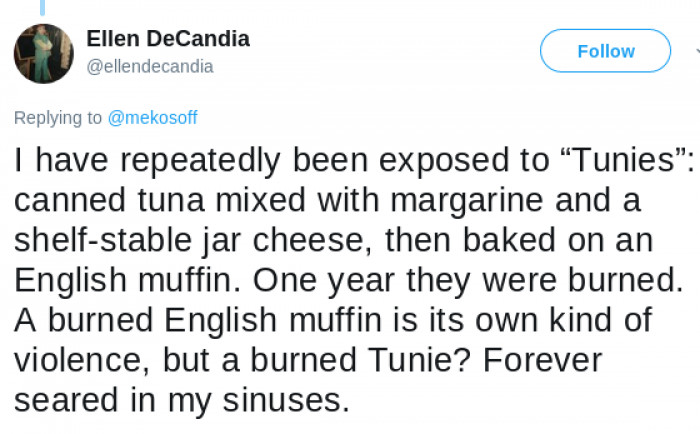Click the phrase "canned tuna mixed with margarine"
The width and height of the screenshot is (700, 434).
279,200
